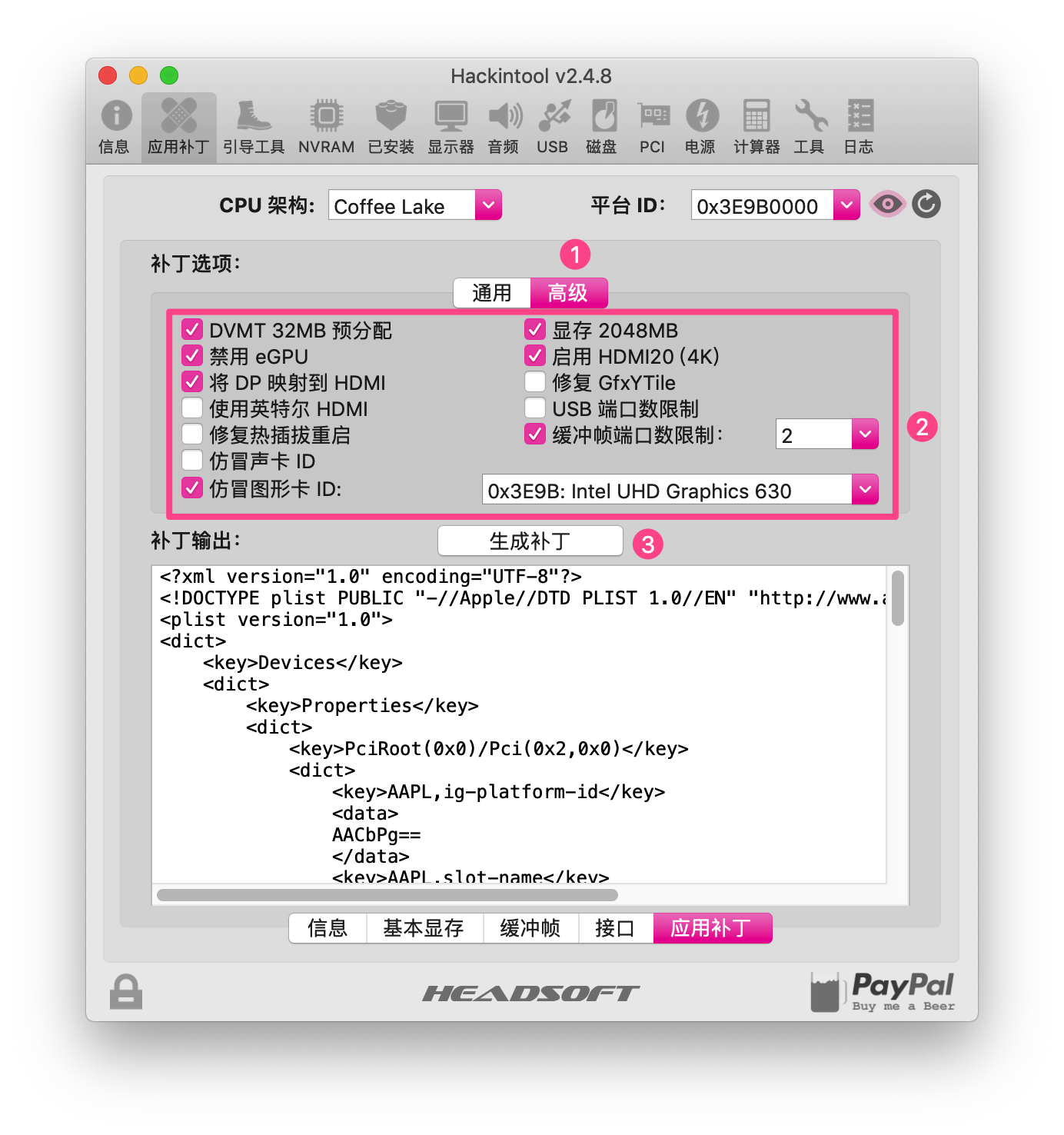Click the PayPal Buy me a Beer logo
1064x1135 pixels.
pos(883,991)
